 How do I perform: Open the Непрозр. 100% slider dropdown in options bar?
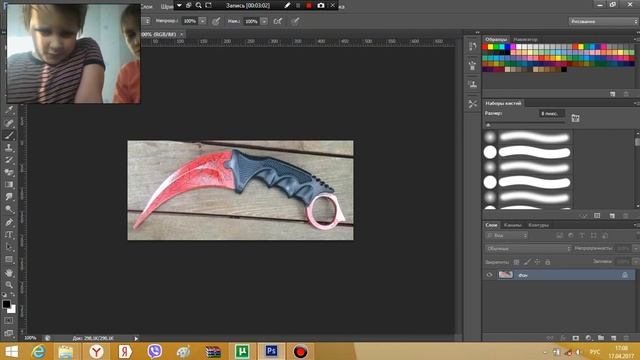[x=202, y=21]
